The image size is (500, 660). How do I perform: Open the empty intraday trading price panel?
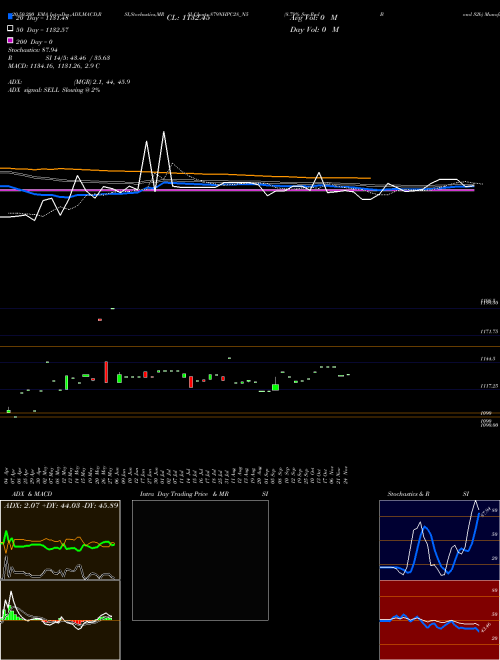(x=200, y=560)
